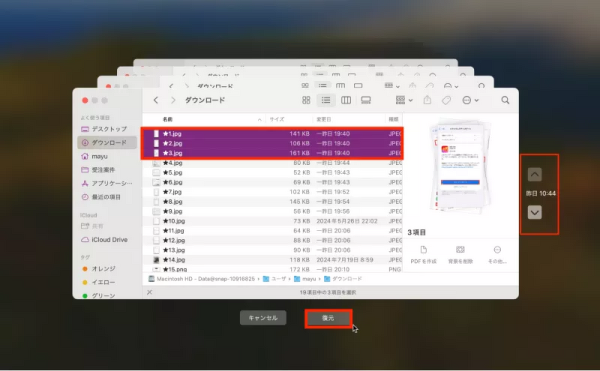The image size is (600, 371).
Task: Switch Finder to gallery view
Action: tap(366, 100)
